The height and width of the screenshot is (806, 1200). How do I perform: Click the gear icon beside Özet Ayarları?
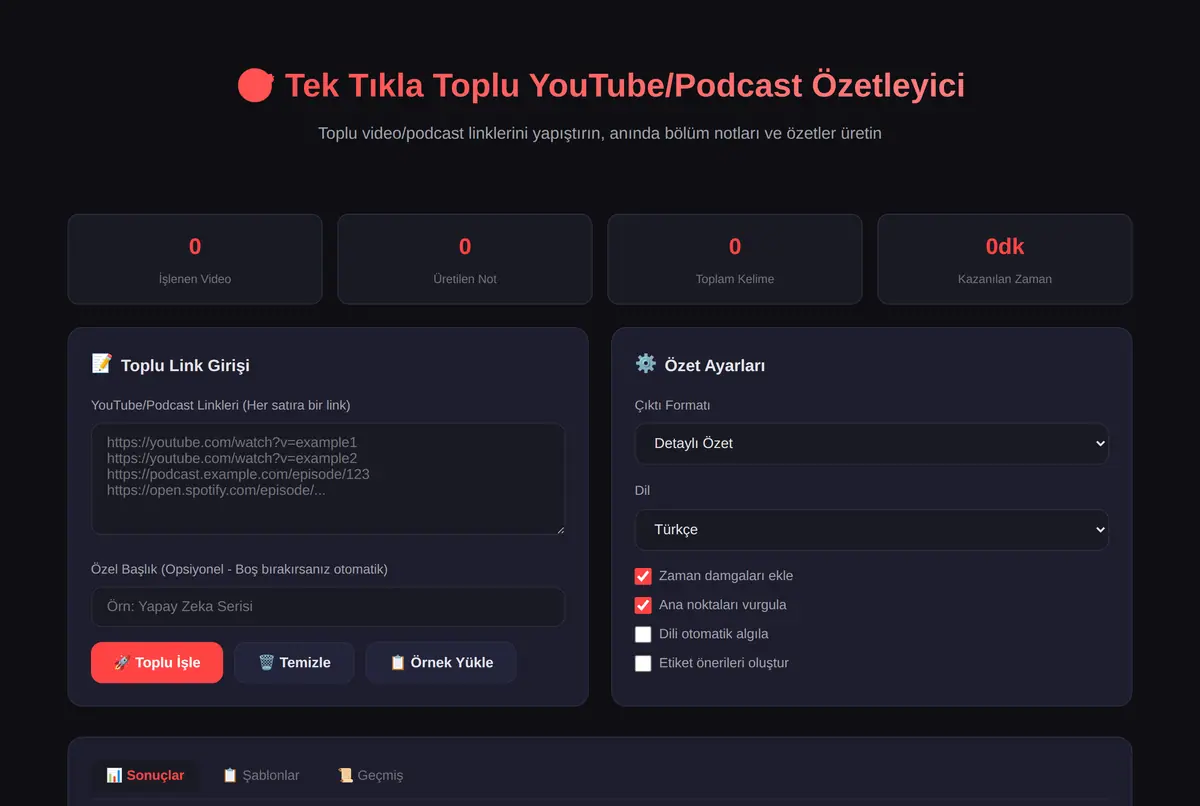click(x=645, y=364)
